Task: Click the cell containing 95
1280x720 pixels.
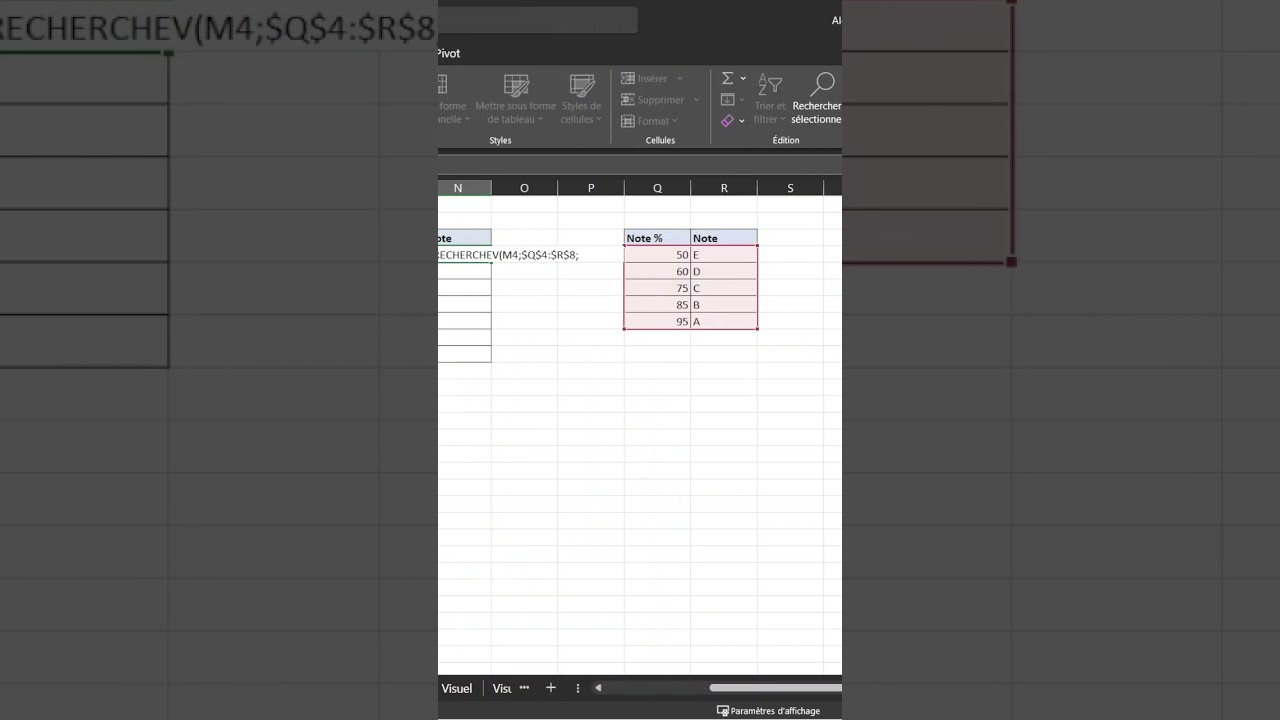Action: coord(657,321)
